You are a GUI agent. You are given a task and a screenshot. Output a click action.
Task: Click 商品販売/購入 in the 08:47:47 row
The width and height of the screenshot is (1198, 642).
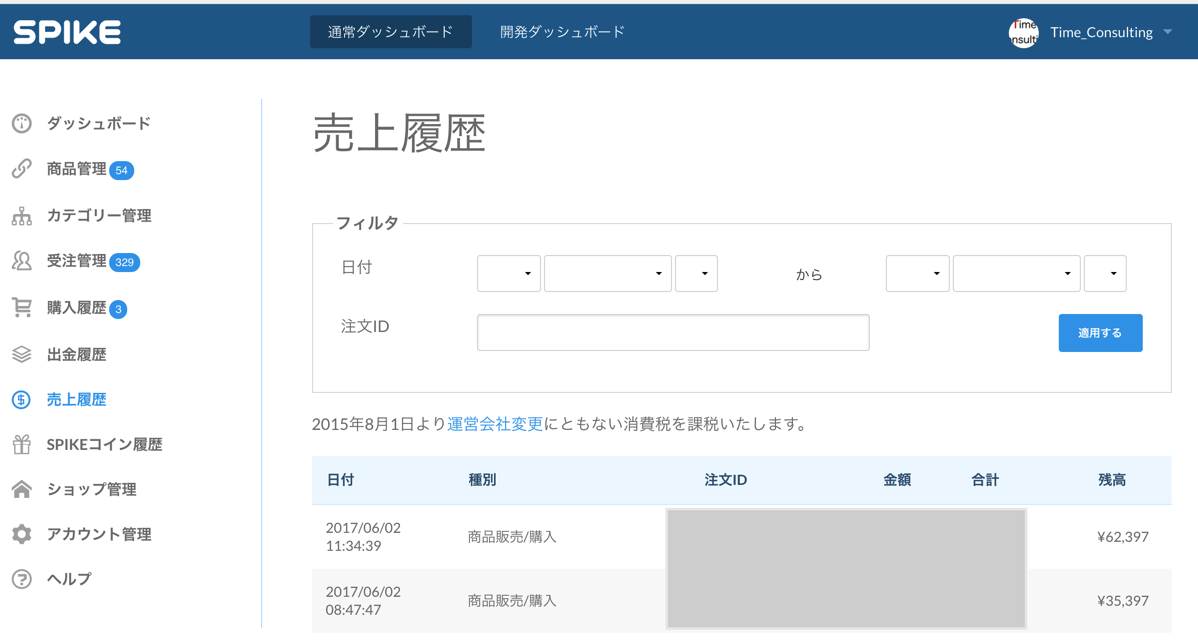click(512, 601)
